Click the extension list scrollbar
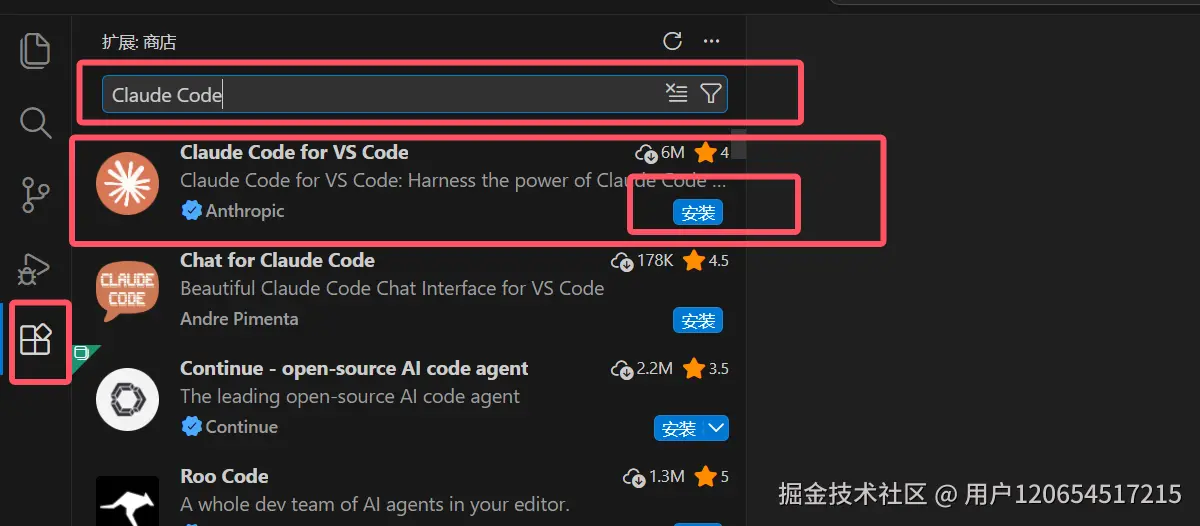 click(x=739, y=144)
